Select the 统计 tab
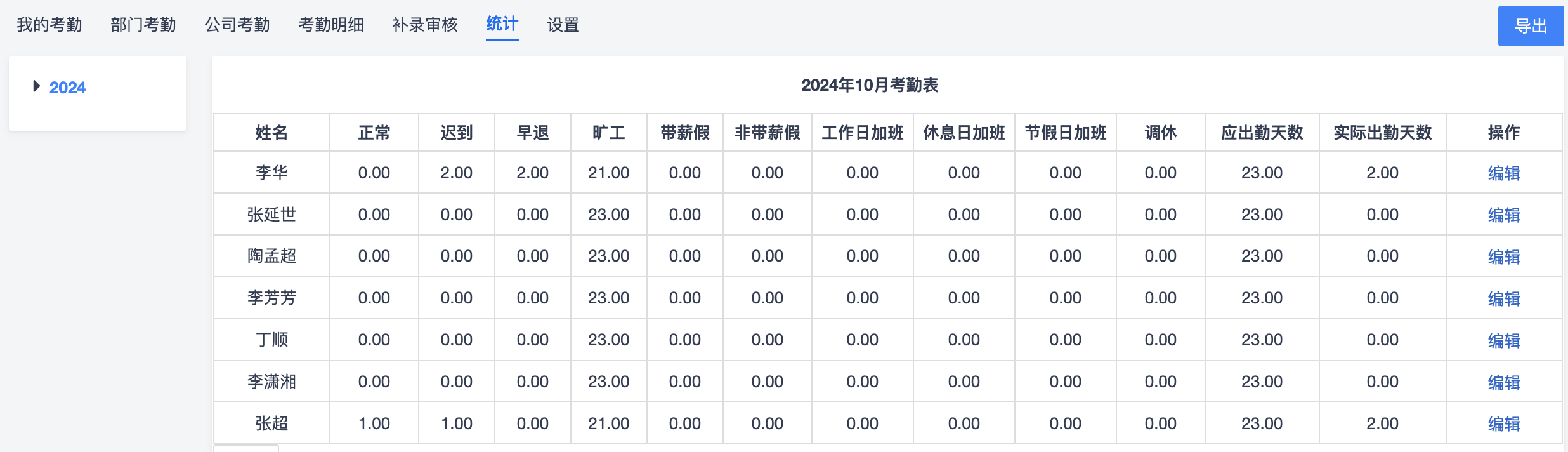Viewport: 1568px width, 452px height. click(x=502, y=24)
